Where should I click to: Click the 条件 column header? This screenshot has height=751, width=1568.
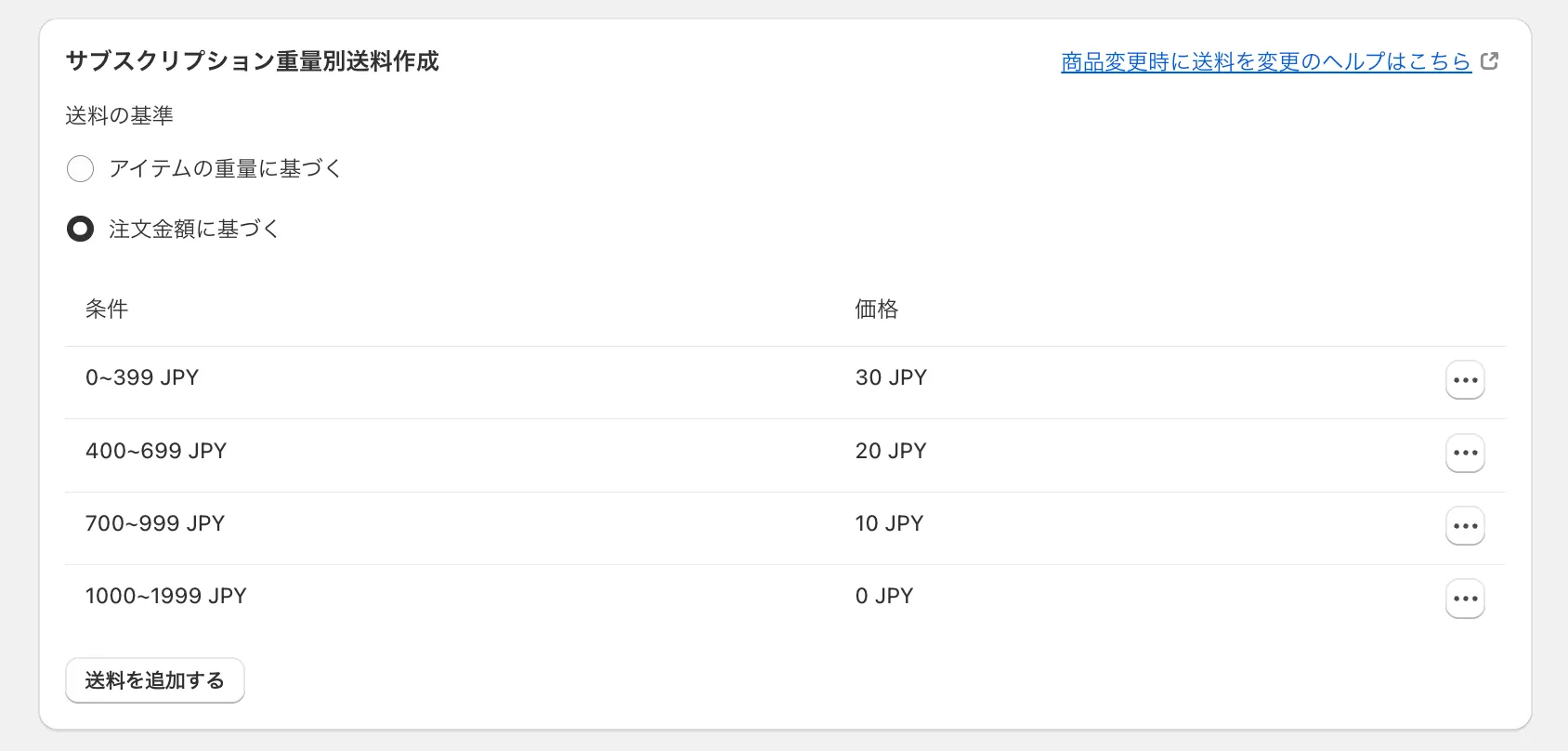coord(107,310)
